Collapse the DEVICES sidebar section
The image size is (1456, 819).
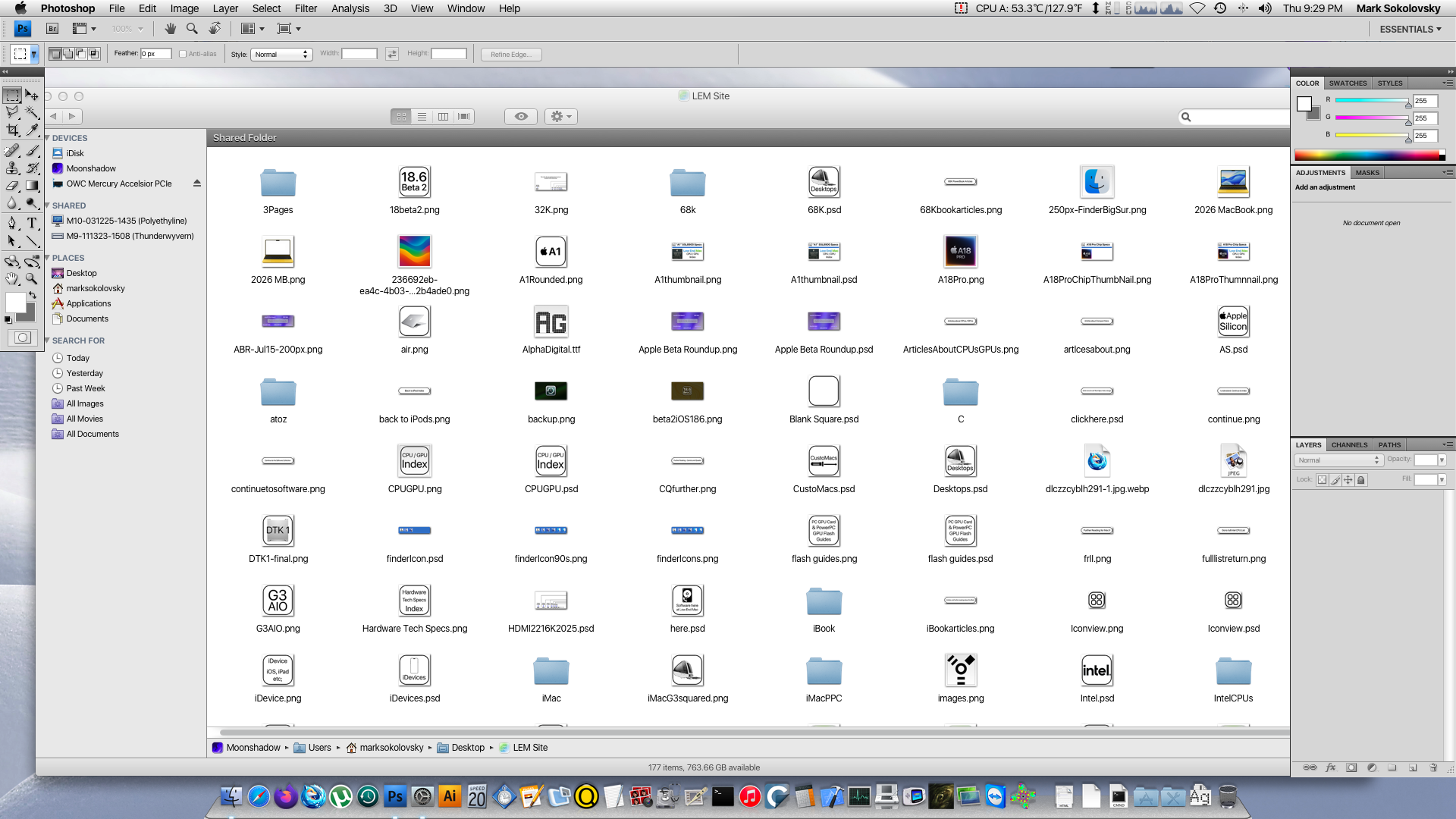(48, 138)
